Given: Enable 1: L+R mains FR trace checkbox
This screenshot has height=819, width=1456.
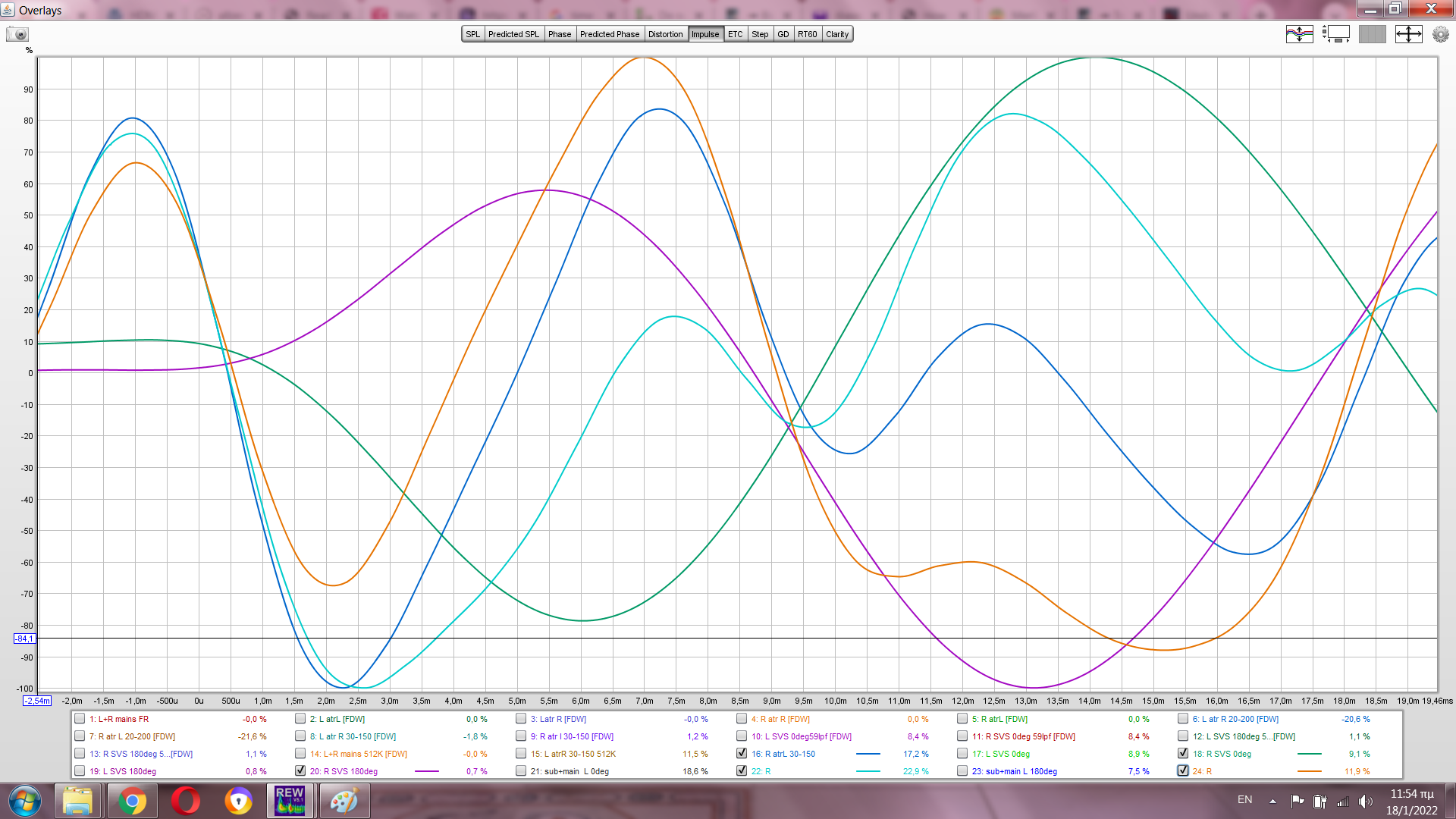Looking at the screenshot, I should (80, 719).
